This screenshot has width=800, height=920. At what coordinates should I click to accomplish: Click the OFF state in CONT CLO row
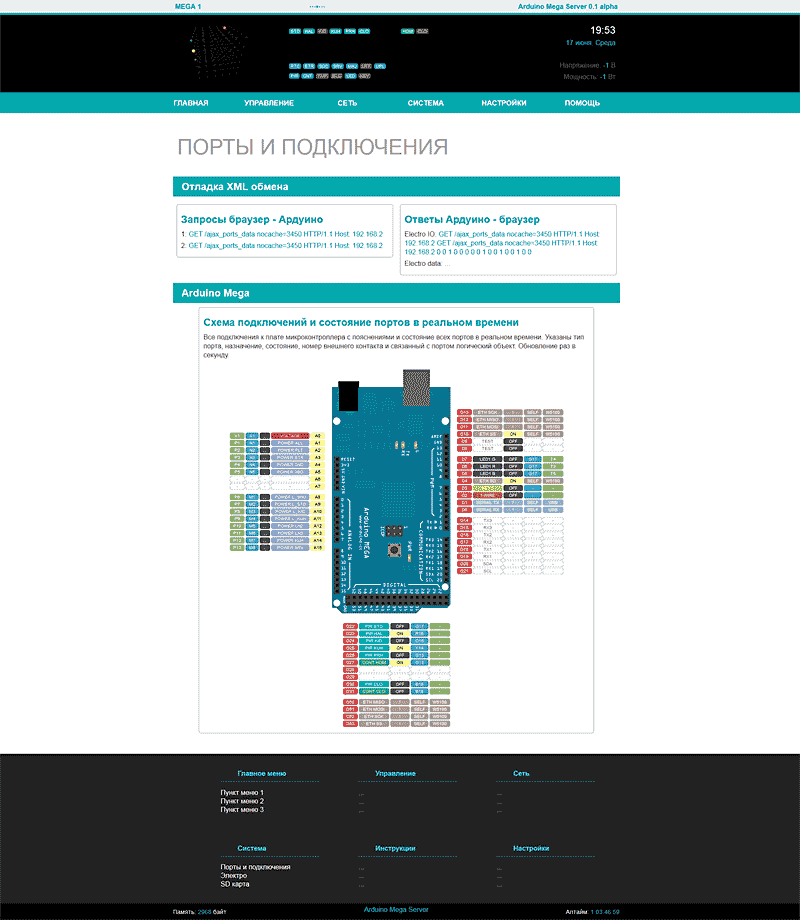400,691
